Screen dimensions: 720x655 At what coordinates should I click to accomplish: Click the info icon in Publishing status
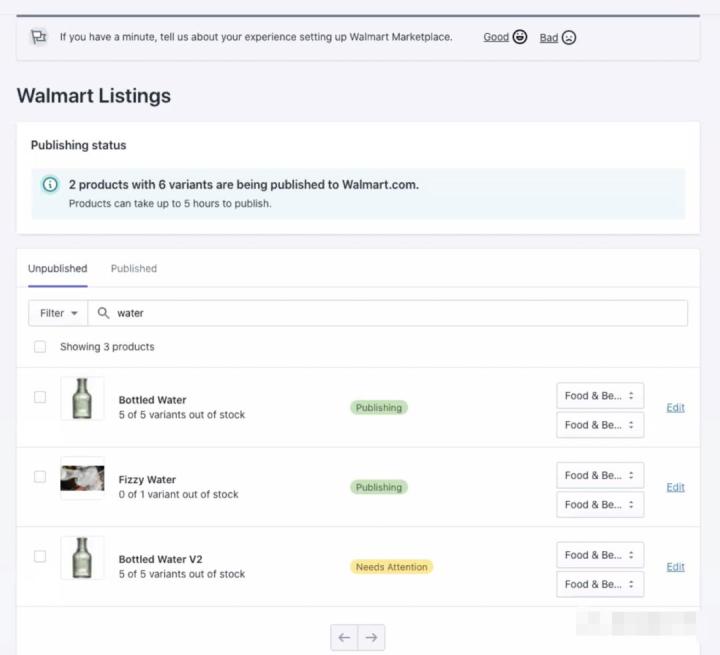[x=50, y=185]
